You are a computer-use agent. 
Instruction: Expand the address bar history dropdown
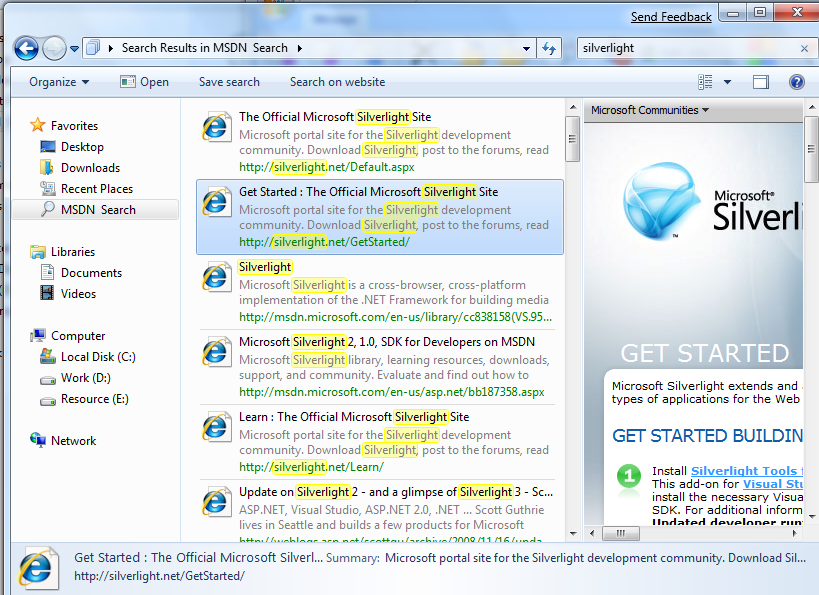coord(526,49)
